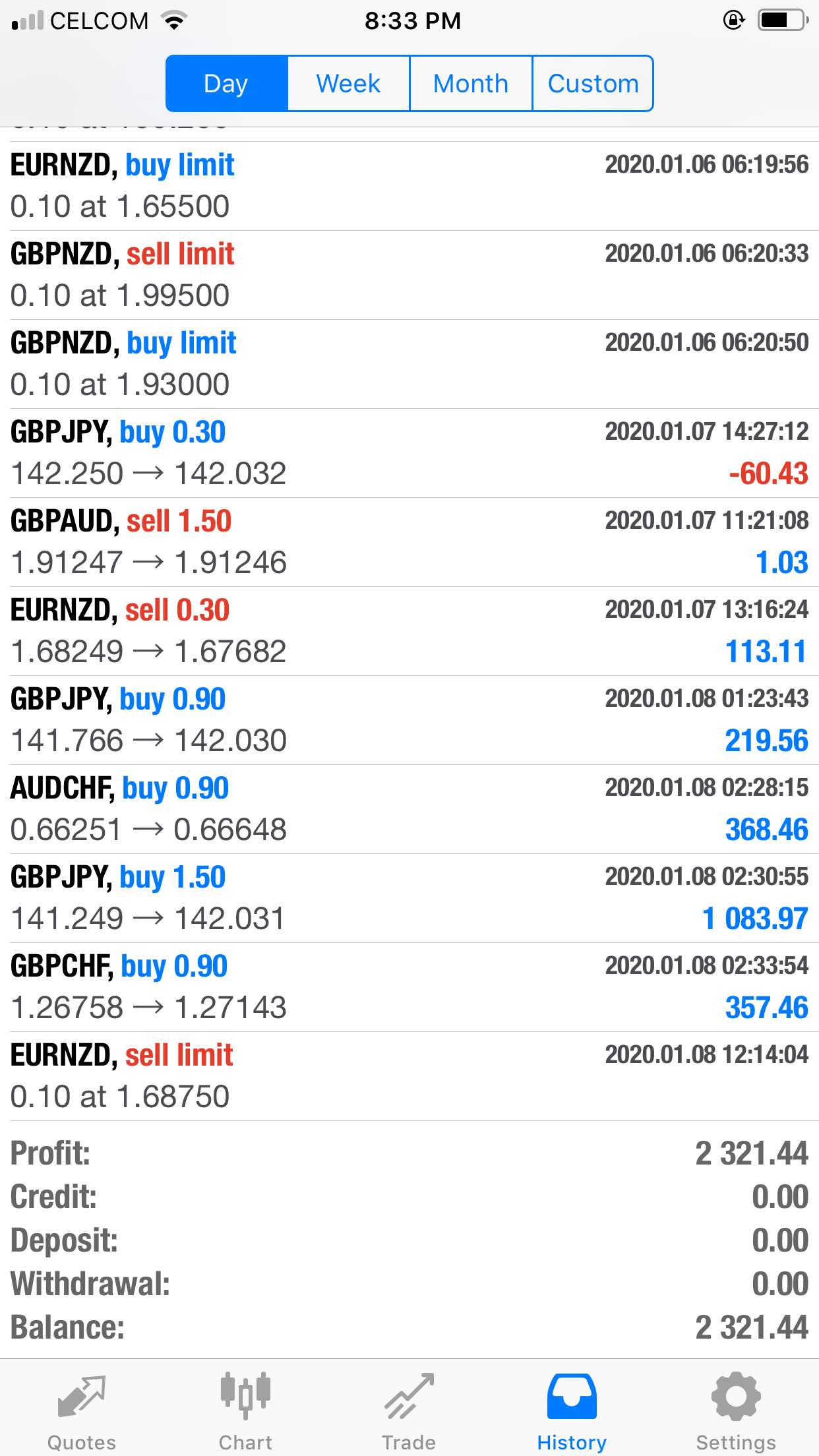Open the GBPJPY buy 1.50 trade row
Screen dimensions: 819x1456
409,898
